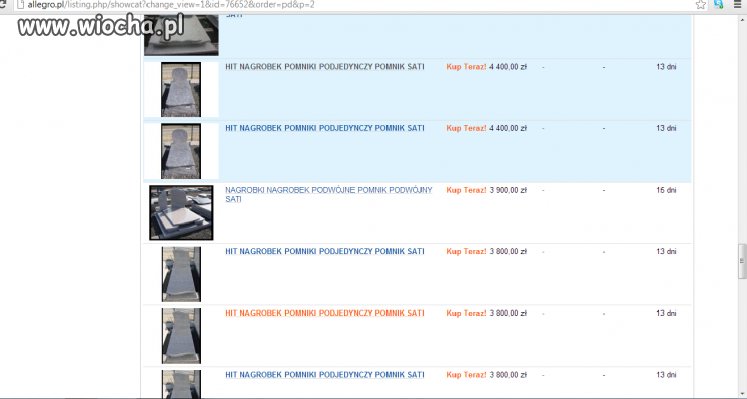
Task: Grab the vertical scrollbar thumb
Action: pos(742,261)
